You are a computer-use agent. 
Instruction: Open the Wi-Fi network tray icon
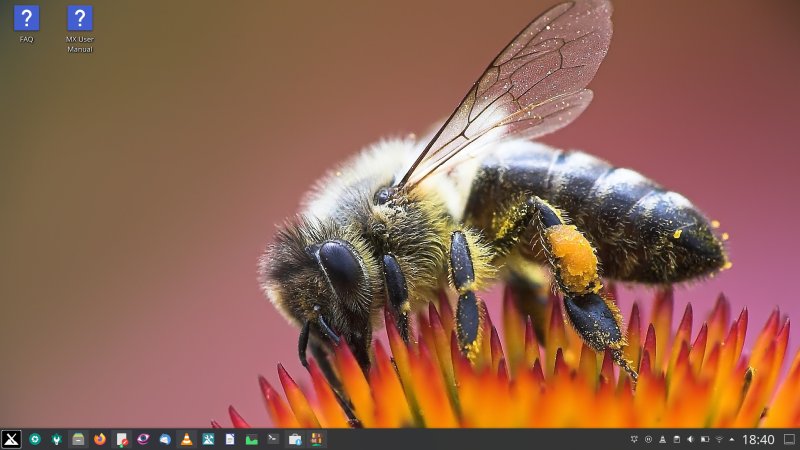tap(719, 439)
